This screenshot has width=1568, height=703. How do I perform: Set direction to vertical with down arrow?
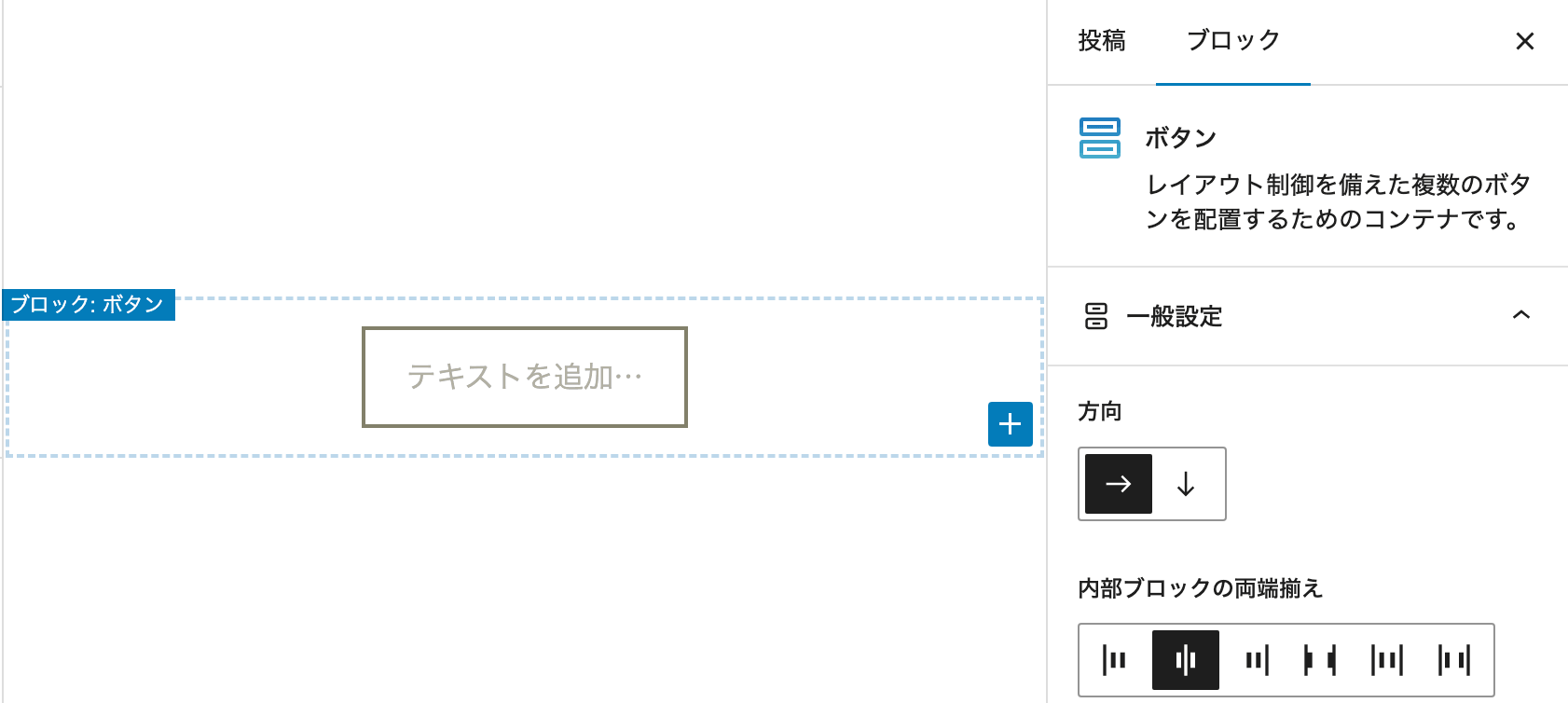(1186, 484)
